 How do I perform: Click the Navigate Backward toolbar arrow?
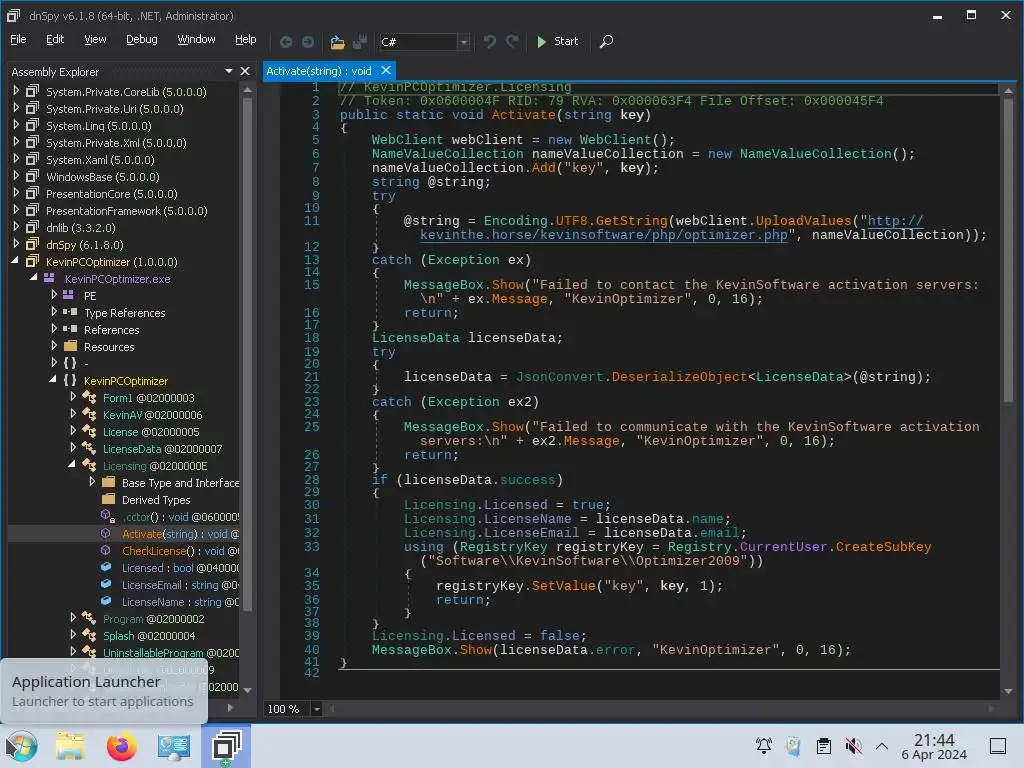(286, 42)
